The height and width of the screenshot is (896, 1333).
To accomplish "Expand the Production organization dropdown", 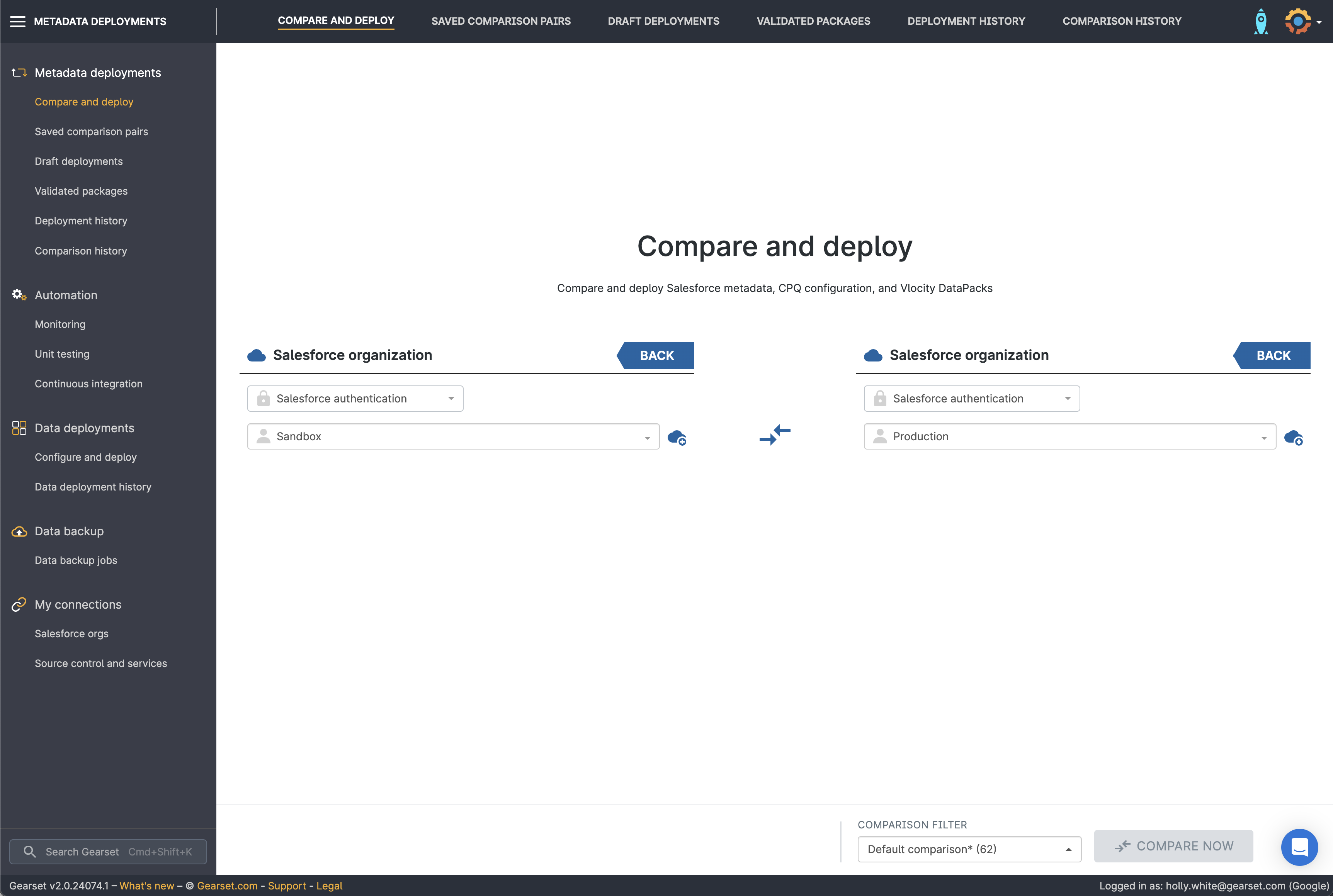I will 1069,436.
